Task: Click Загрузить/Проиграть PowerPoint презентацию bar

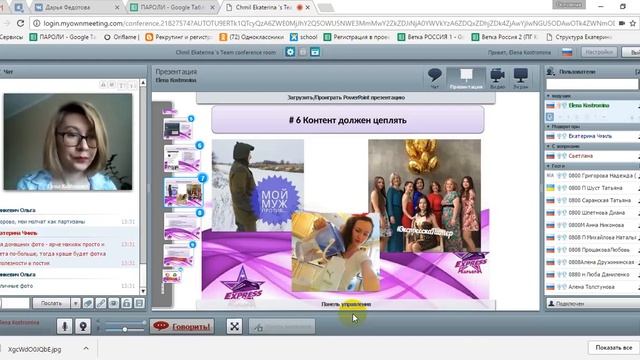Action: coord(346,98)
